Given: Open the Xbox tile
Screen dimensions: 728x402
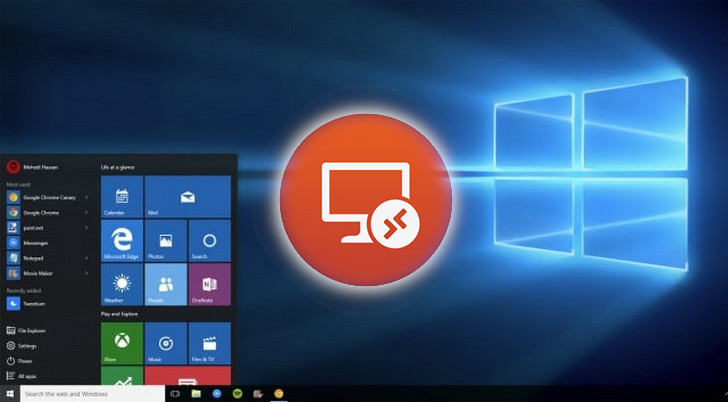Looking at the screenshot, I should (122, 343).
